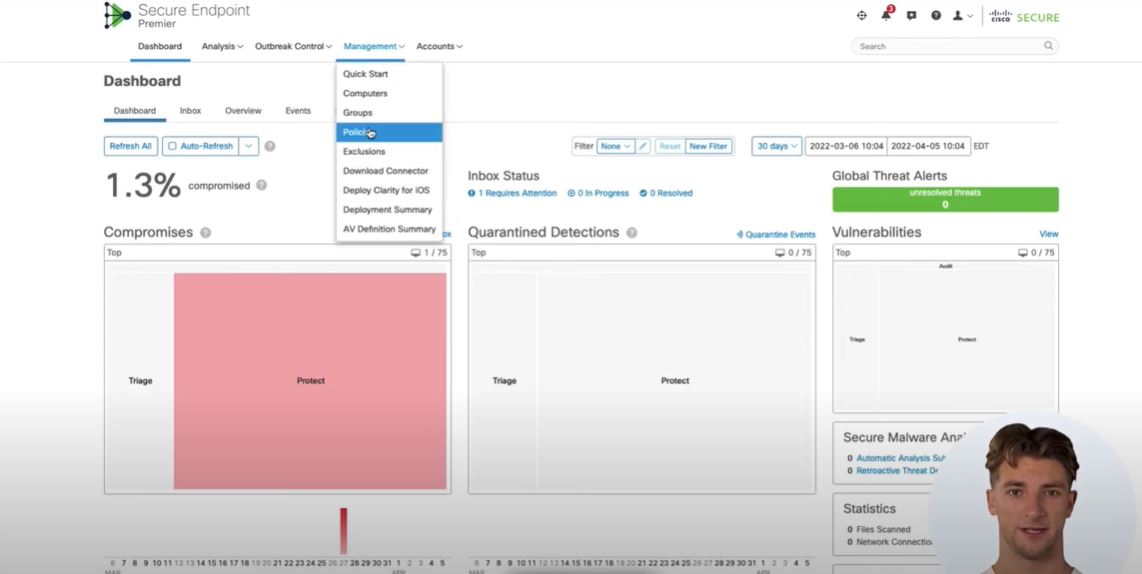
Task: Expand the Analysis menu
Action: (x=222, y=46)
